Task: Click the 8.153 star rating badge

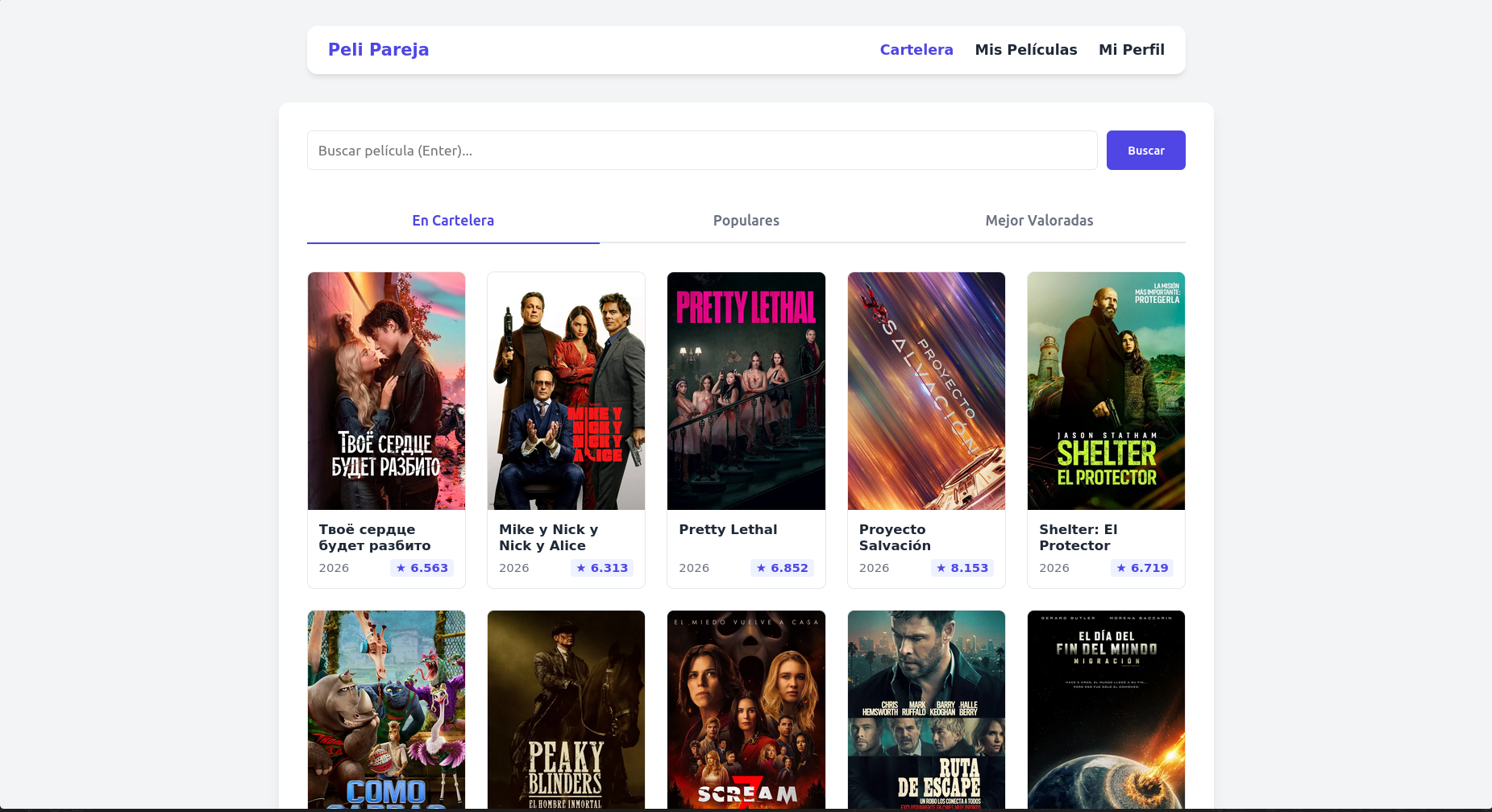Action: click(962, 568)
